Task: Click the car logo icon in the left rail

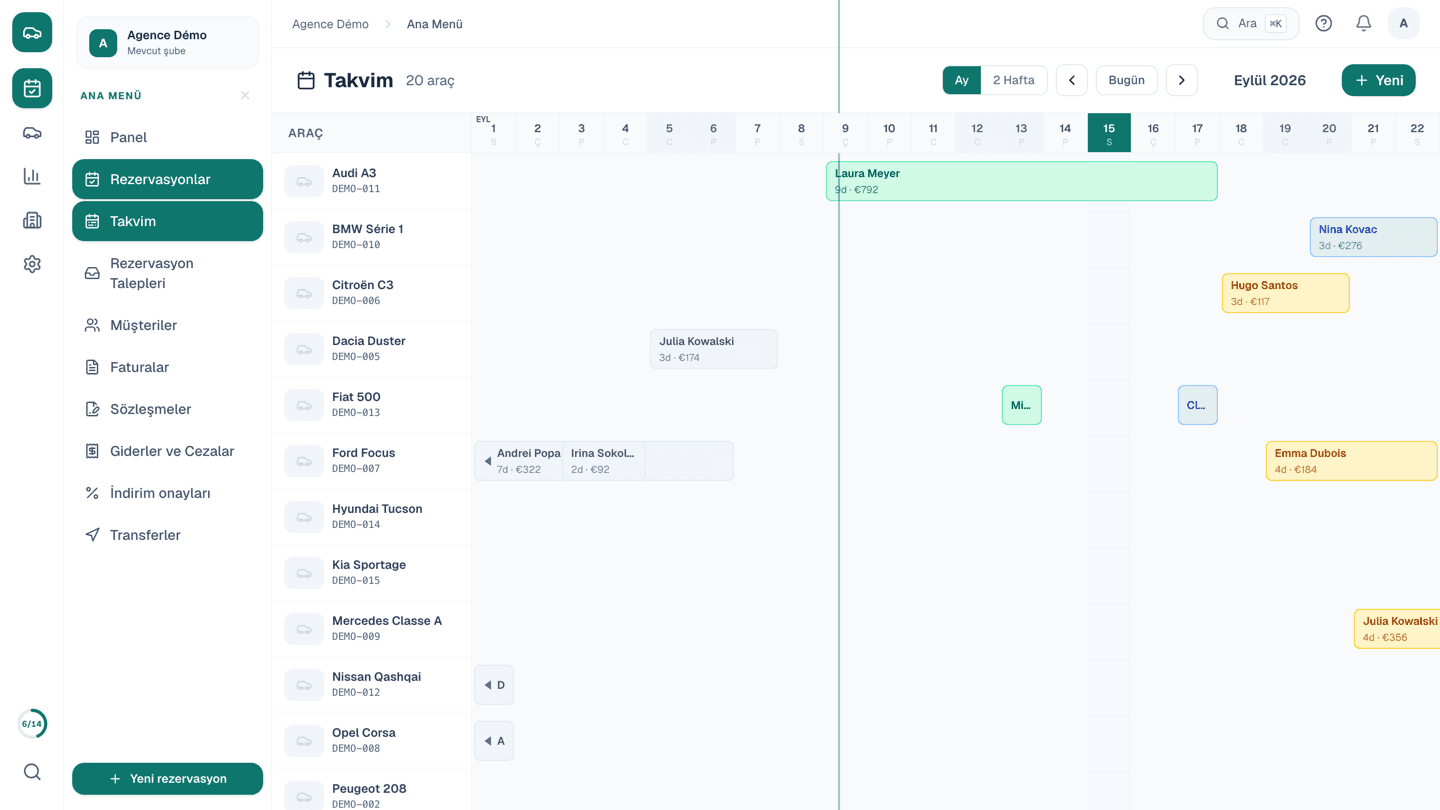Action: [x=32, y=33]
